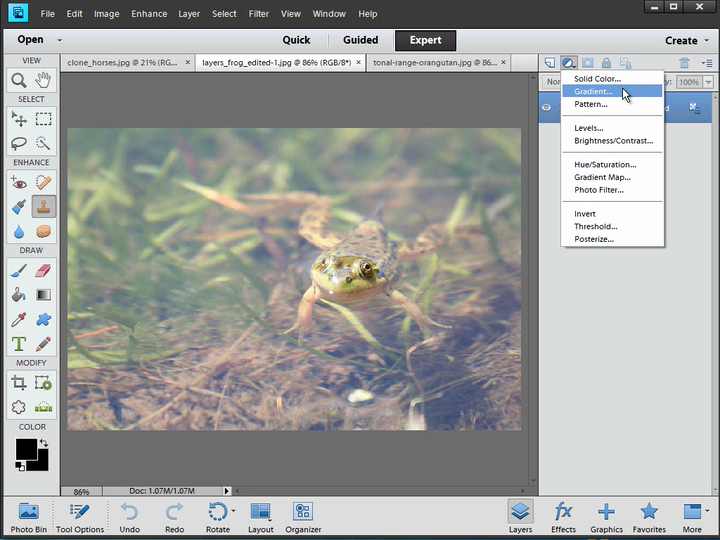The width and height of the screenshot is (720, 540).
Task: Switch to tonal-range-orangutan.jpg tab
Action: pos(433,62)
